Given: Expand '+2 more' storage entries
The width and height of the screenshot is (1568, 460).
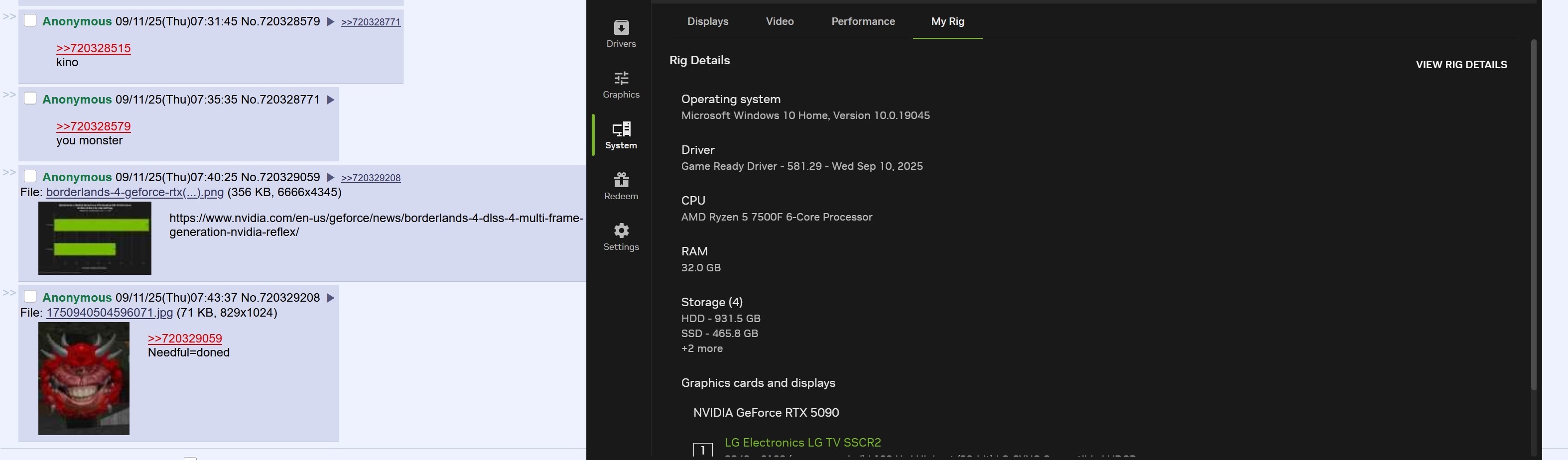Looking at the screenshot, I should pyautogui.click(x=702, y=348).
